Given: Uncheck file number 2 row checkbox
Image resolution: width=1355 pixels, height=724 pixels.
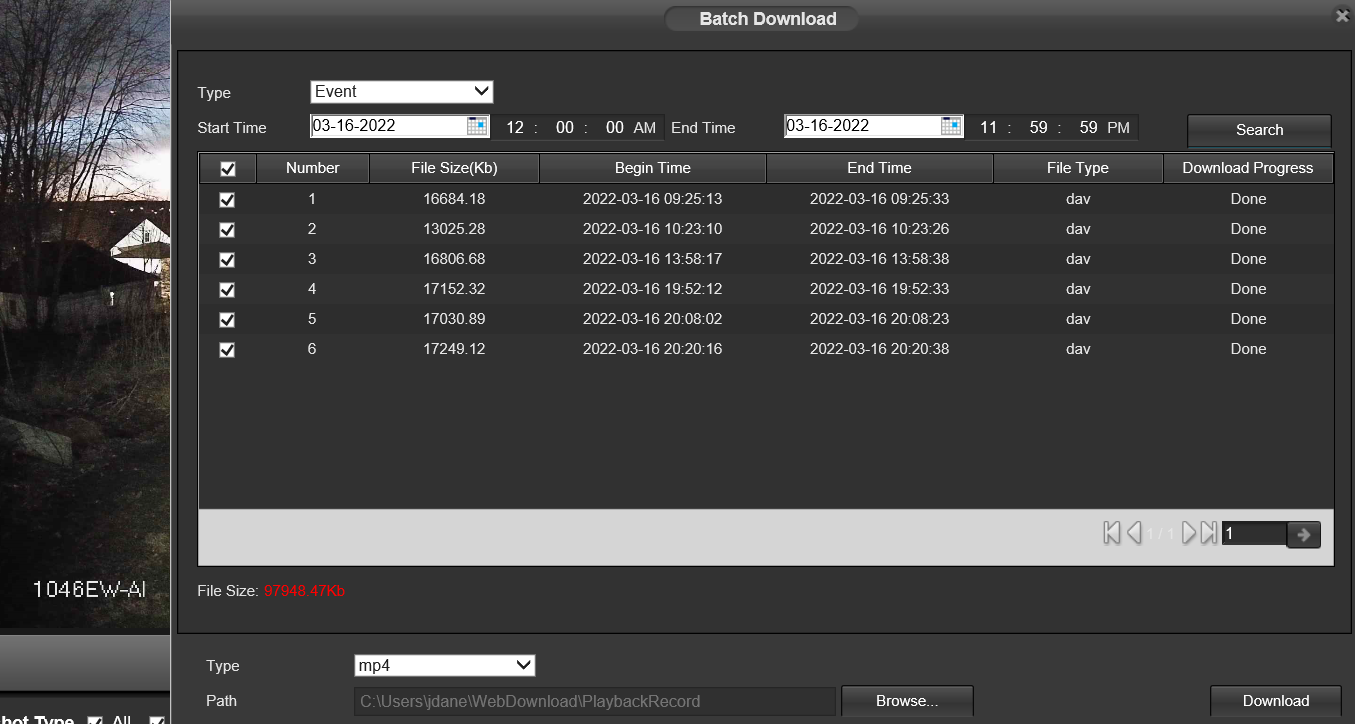Looking at the screenshot, I should coord(227,230).
